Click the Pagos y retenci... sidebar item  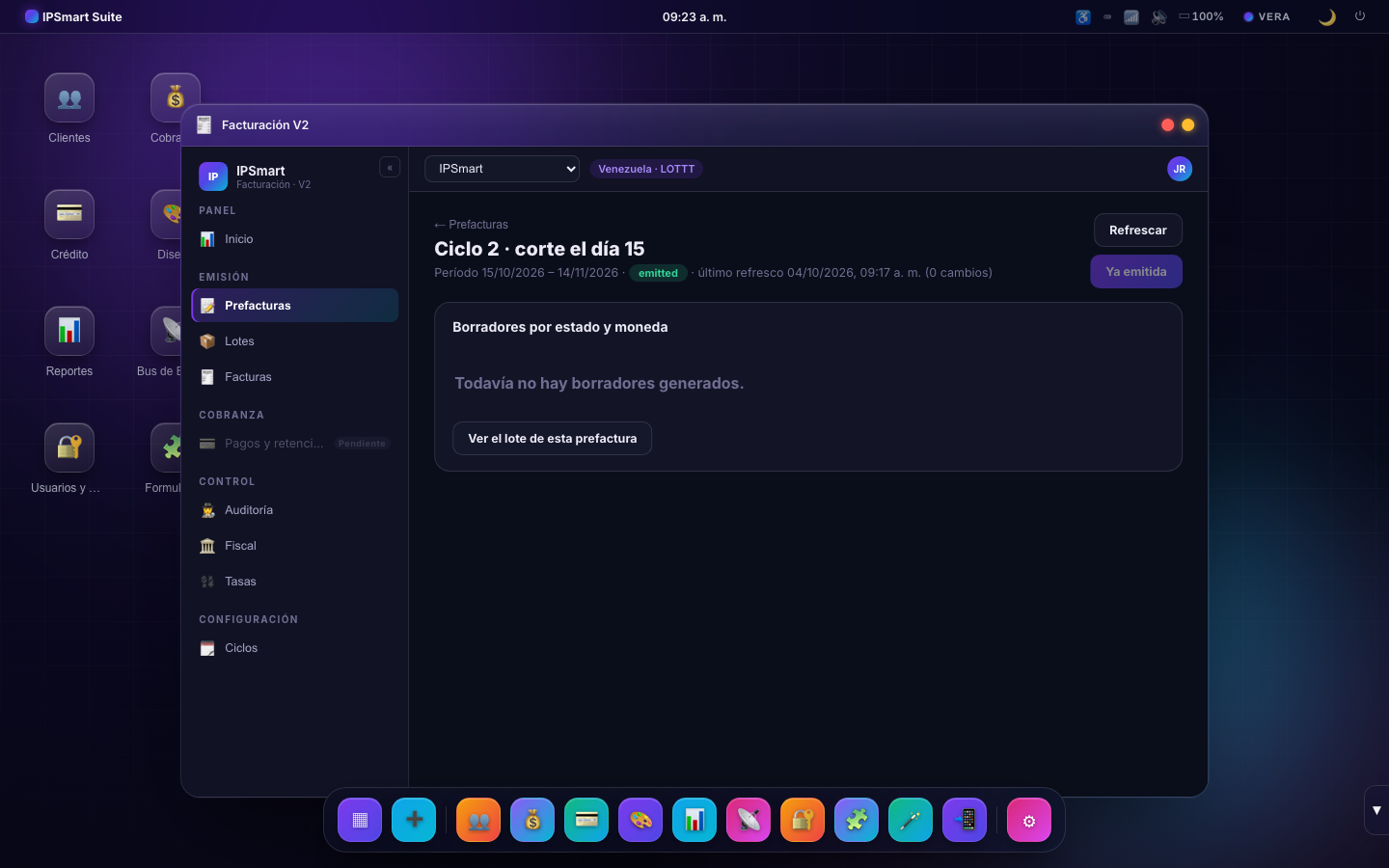[295, 444]
